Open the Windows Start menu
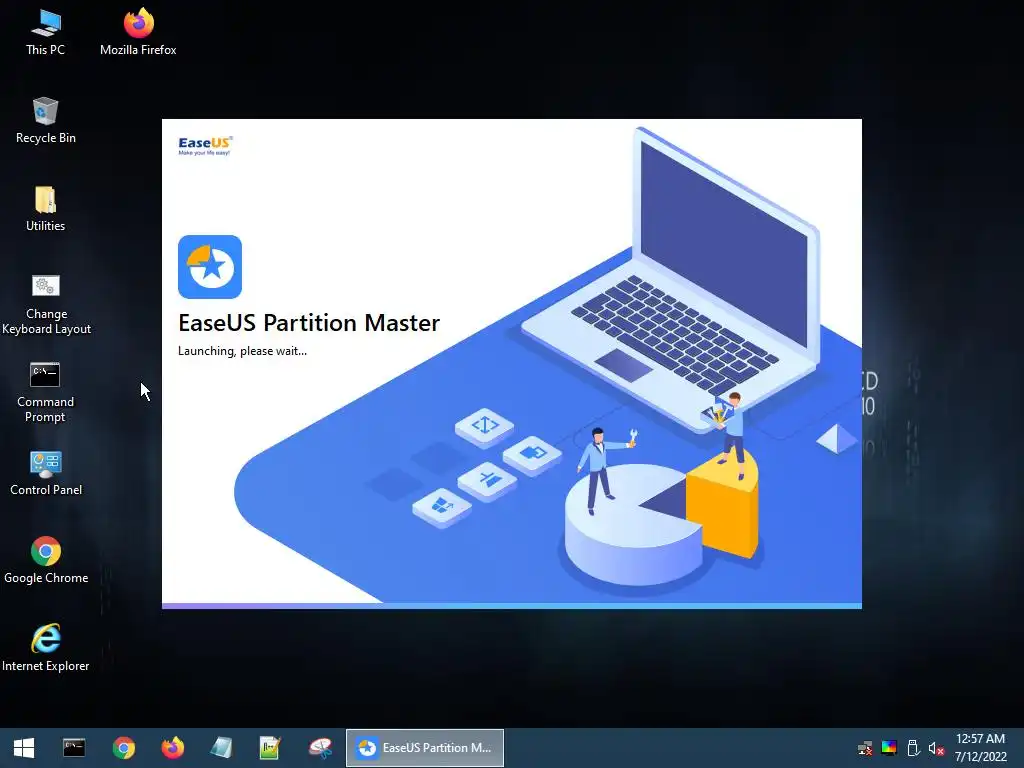The width and height of the screenshot is (1024, 768). (24, 748)
